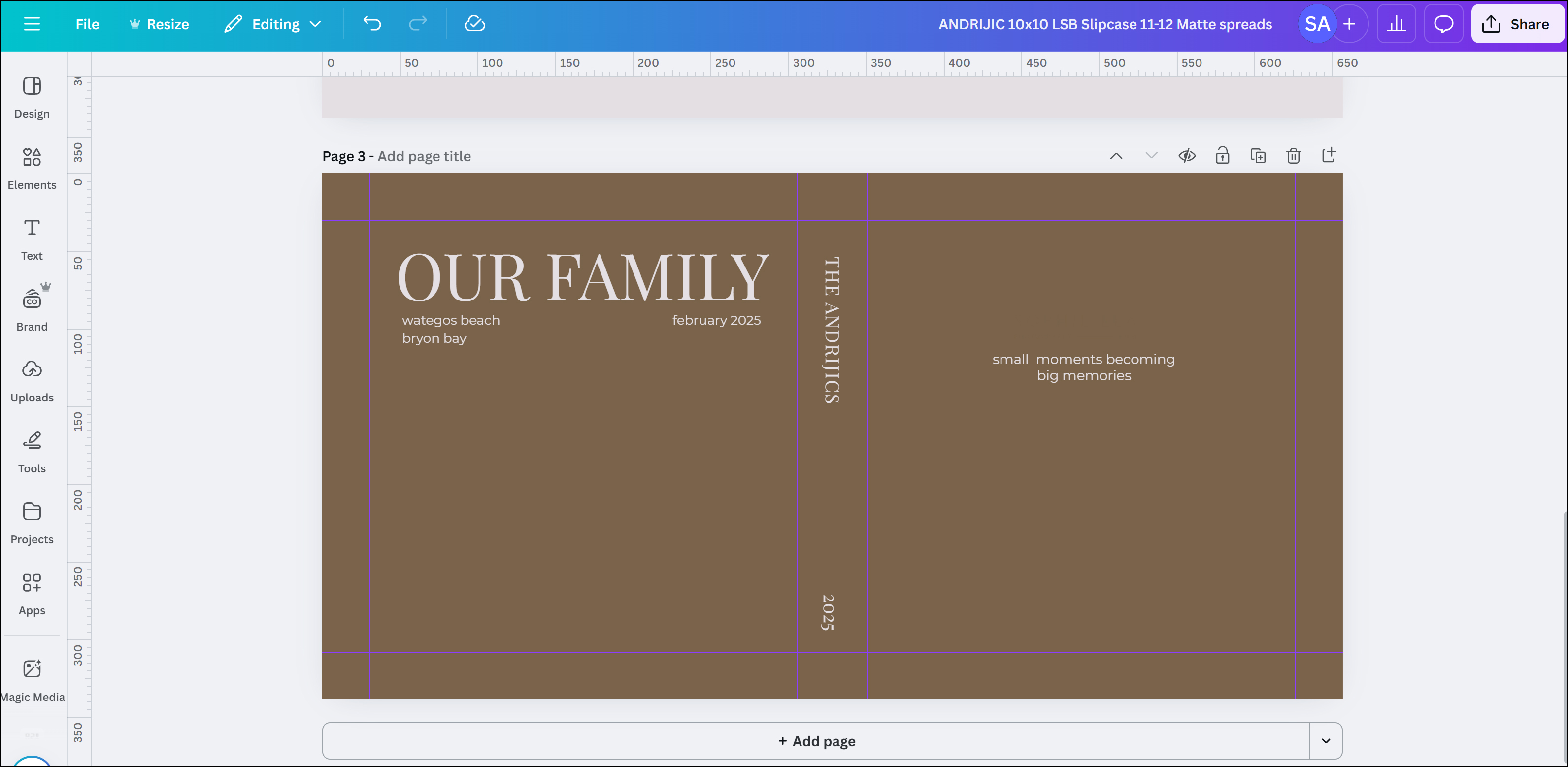Select THE ANDRIJICS spine text
The image size is (1568, 767).
(x=832, y=331)
